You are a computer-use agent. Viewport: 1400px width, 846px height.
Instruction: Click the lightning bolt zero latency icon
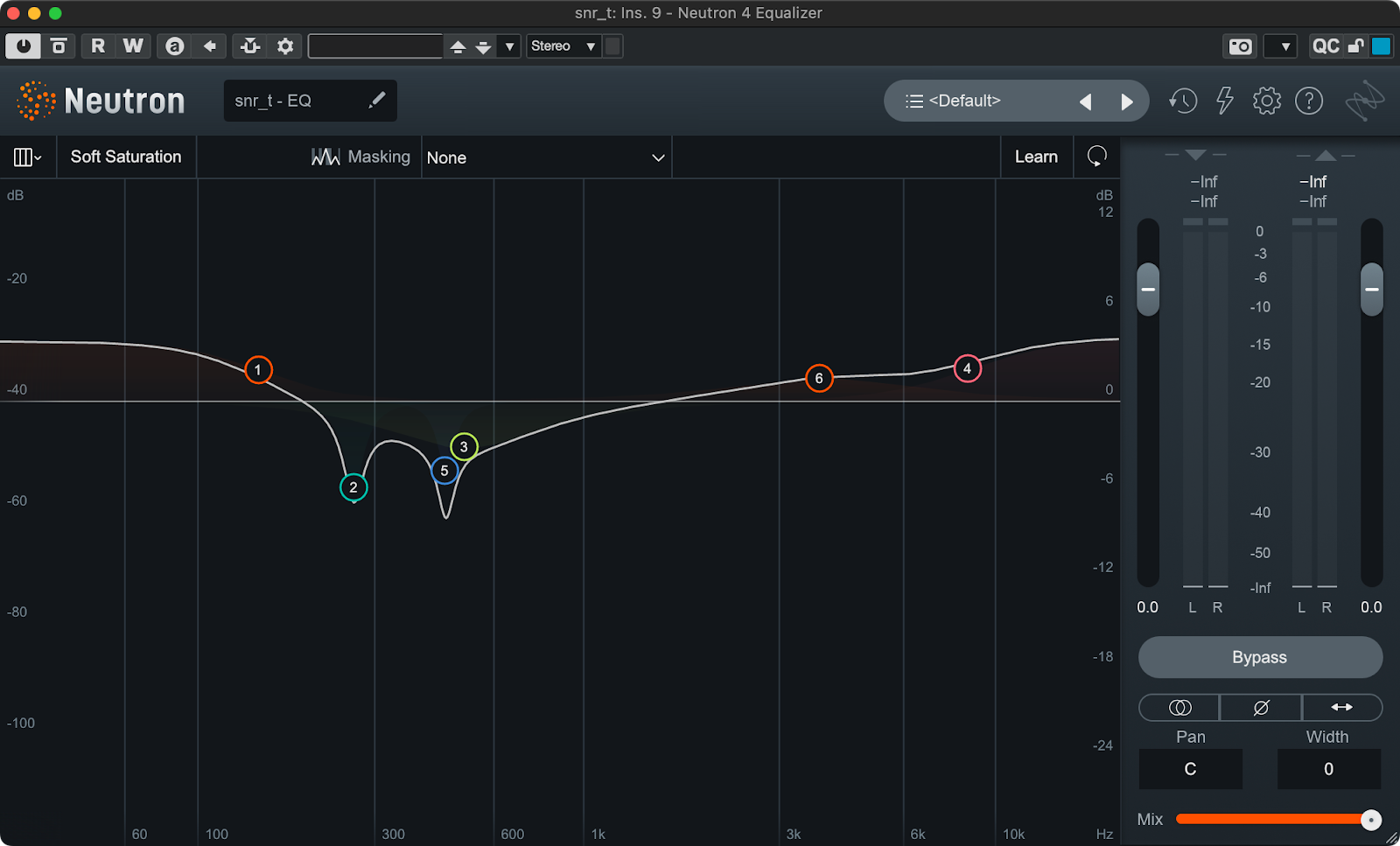coord(1225,101)
